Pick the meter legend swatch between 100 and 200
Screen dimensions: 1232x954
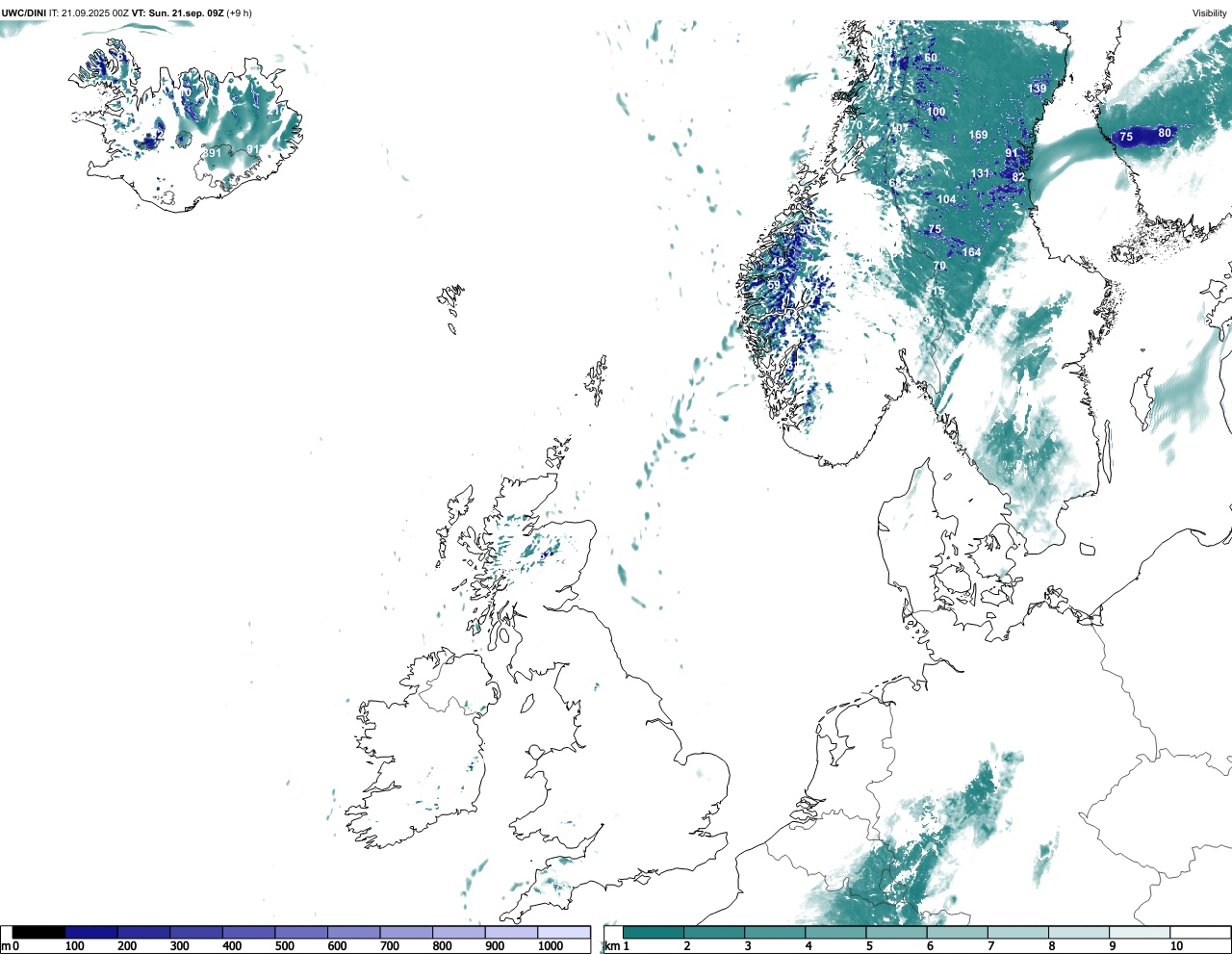click(91, 932)
